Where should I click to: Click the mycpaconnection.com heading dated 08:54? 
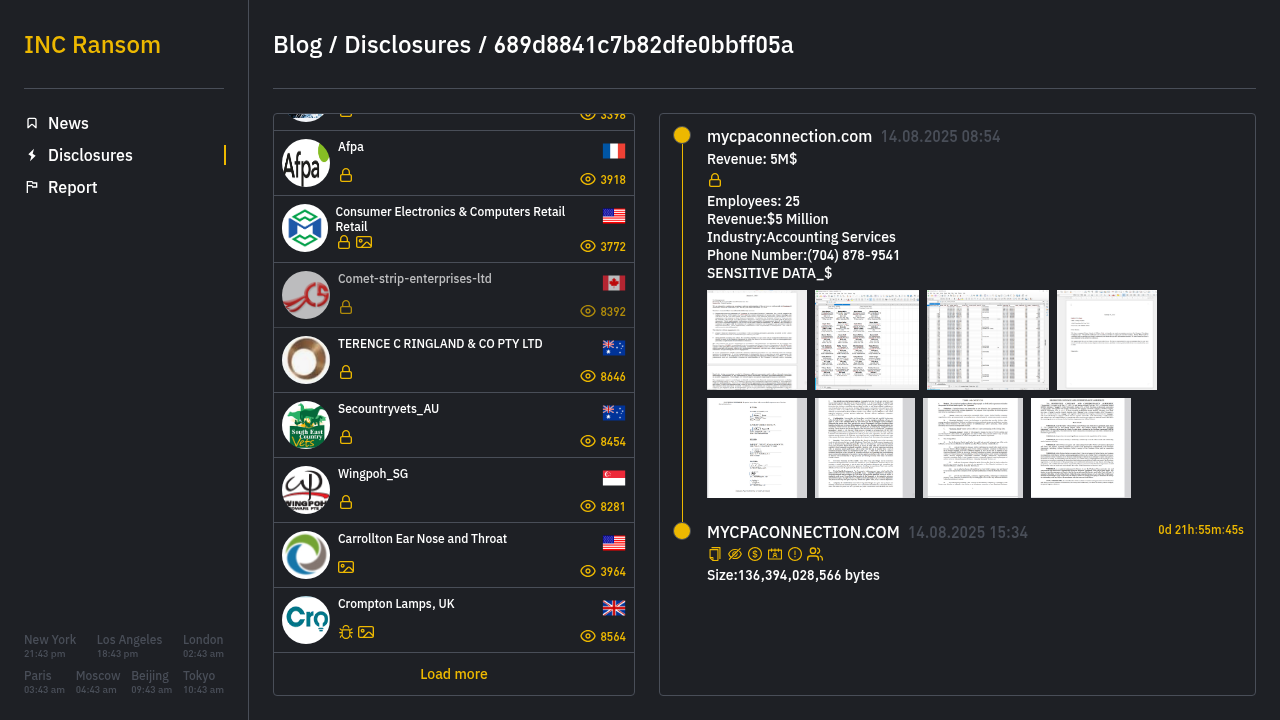tap(790, 136)
